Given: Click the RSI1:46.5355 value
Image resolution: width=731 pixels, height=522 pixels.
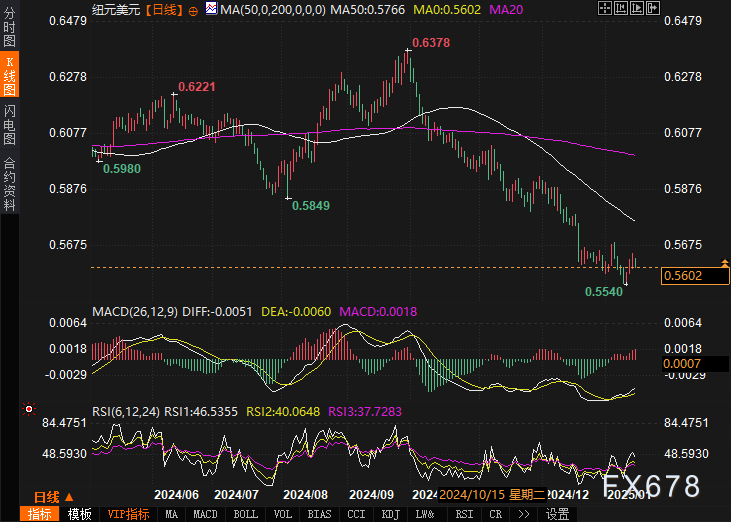Looking at the screenshot, I should pos(201,412).
